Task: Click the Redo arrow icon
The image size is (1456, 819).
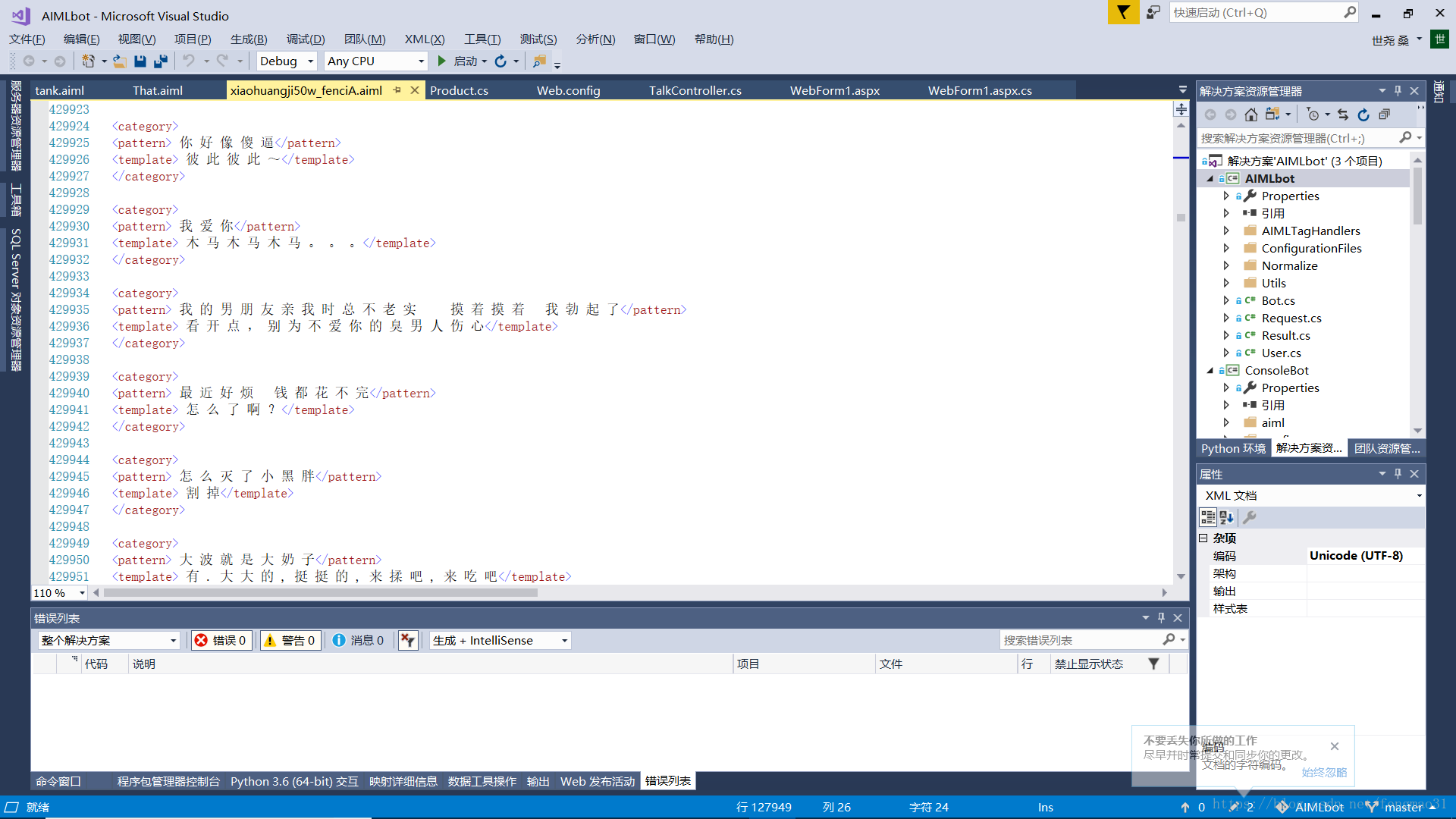Action: [222, 61]
